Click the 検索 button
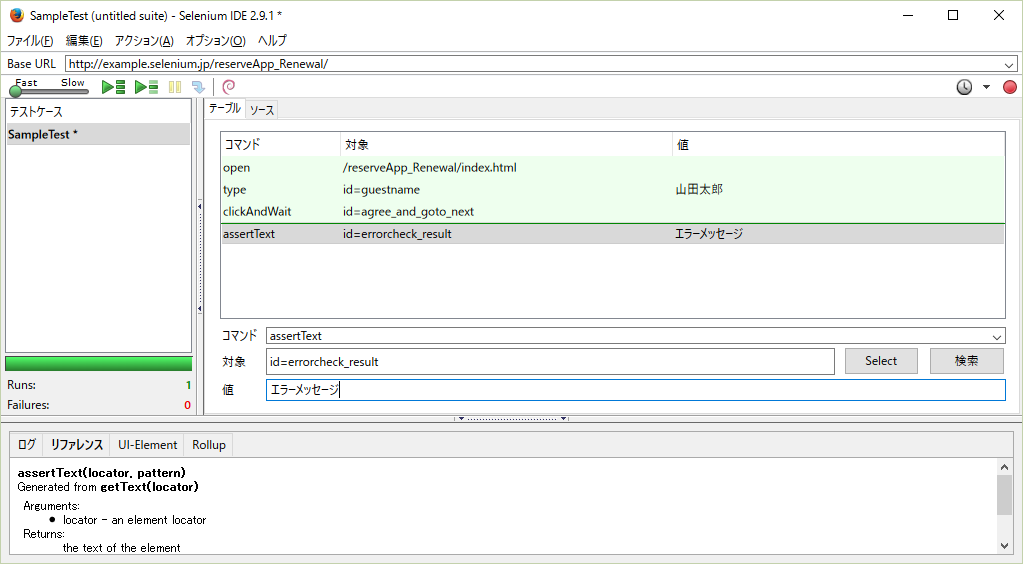The width and height of the screenshot is (1023, 564). click(x=966, y=361)
